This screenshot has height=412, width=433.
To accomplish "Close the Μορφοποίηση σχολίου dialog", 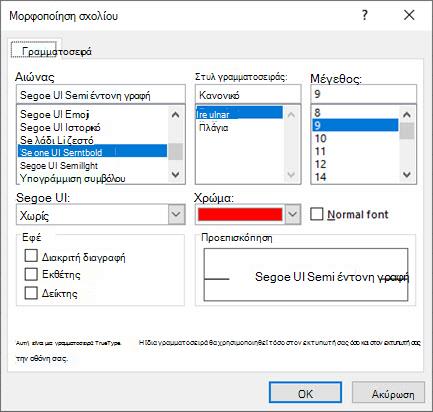I will 409,15.
